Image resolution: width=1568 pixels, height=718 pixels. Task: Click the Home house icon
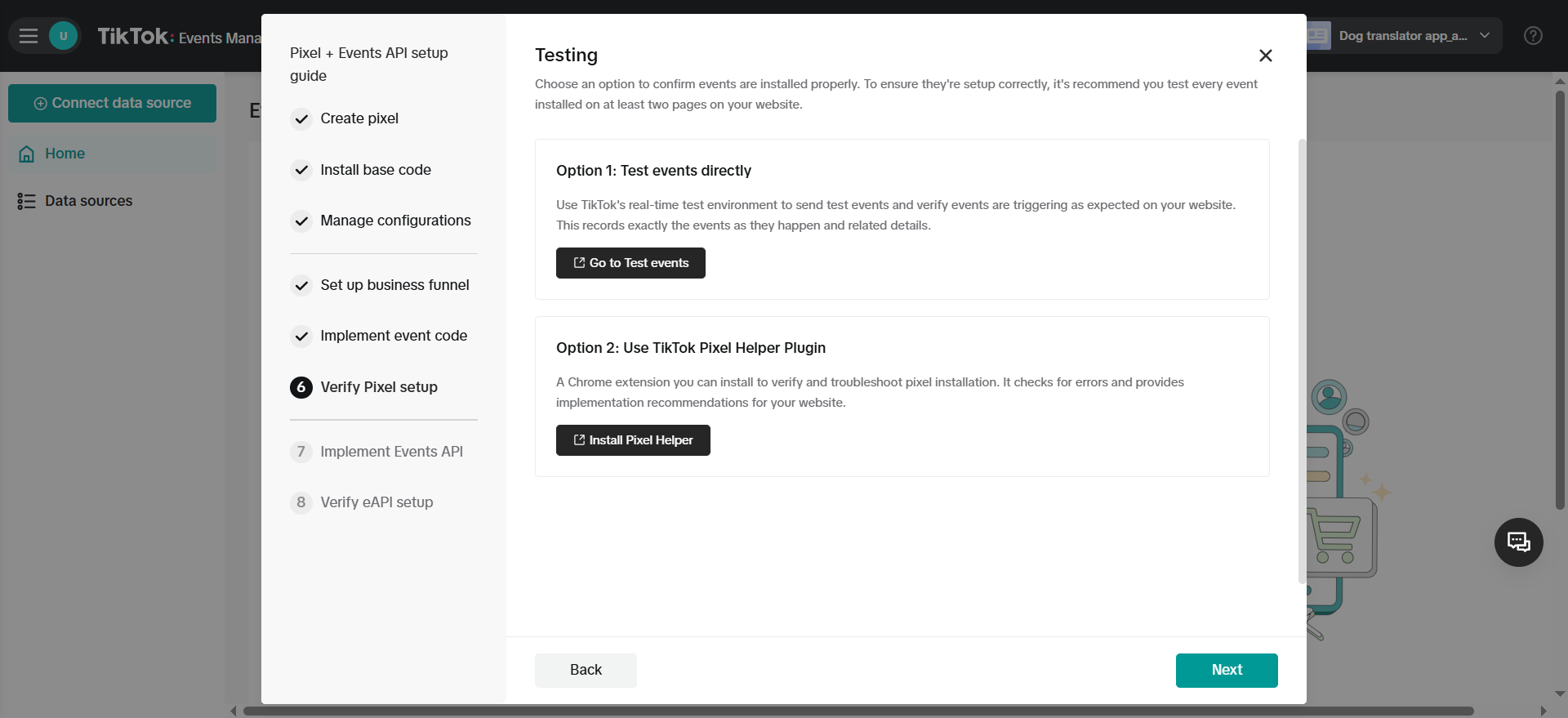[27, 154]
